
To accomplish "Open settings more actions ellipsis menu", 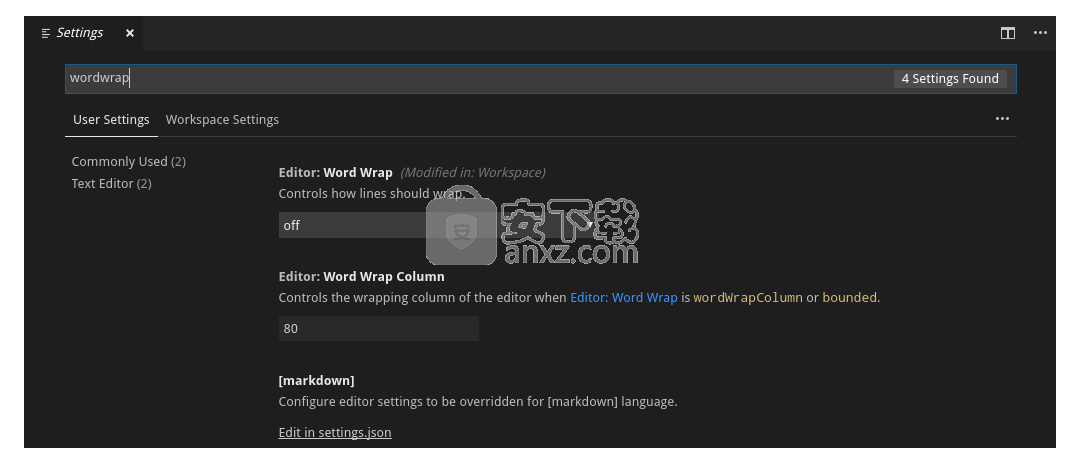I will (x=1002, y=119).
